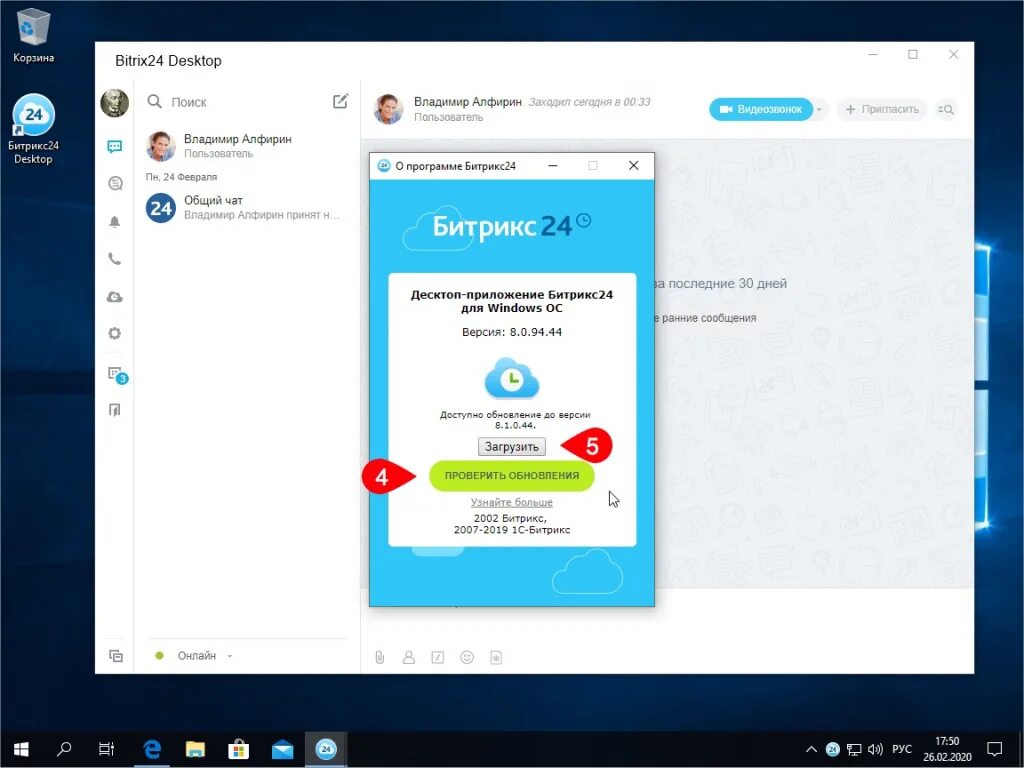
Task: Launch Microsoft Edge from taskbar
Action: pyautogui.click(x=152, y=749)
